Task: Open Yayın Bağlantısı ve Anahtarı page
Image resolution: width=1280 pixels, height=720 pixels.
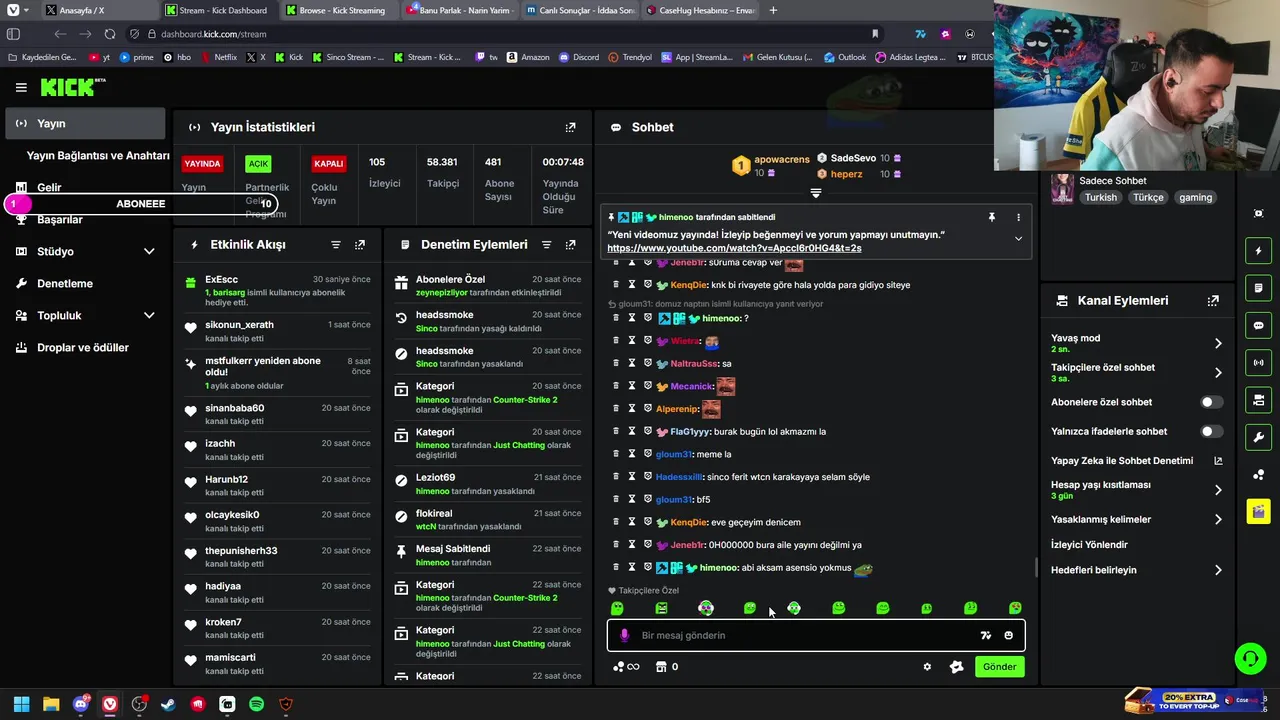Action: (x=98, y=155)
